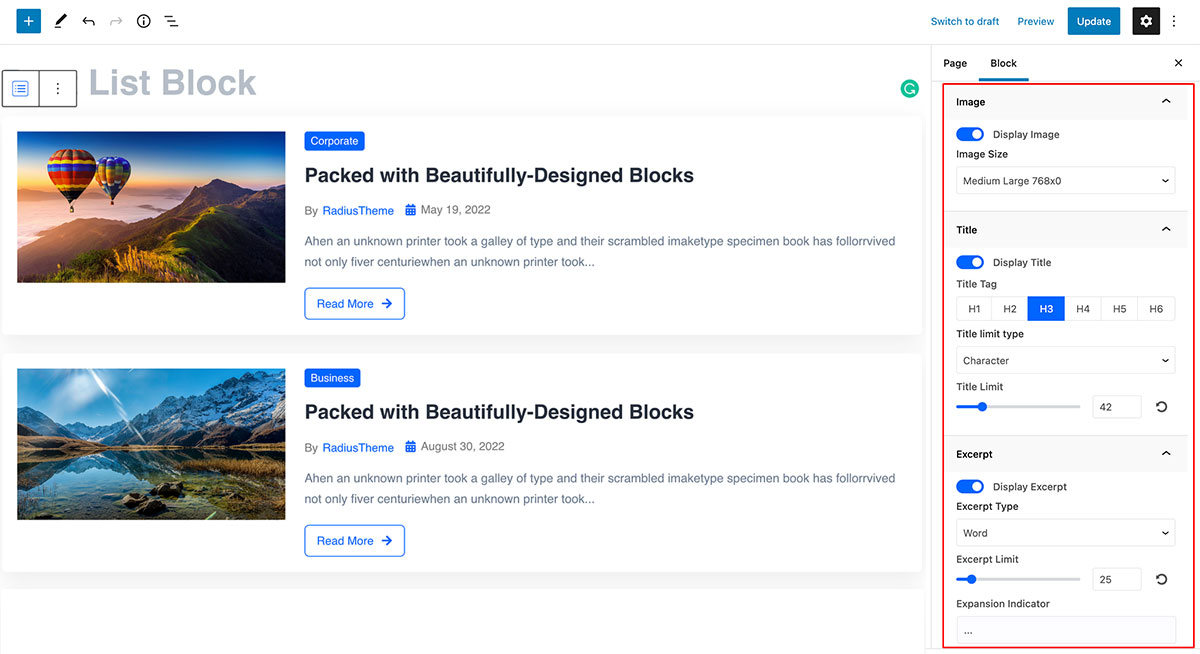Toggle the settings gear sidebar

click(x=1146, y=21)
